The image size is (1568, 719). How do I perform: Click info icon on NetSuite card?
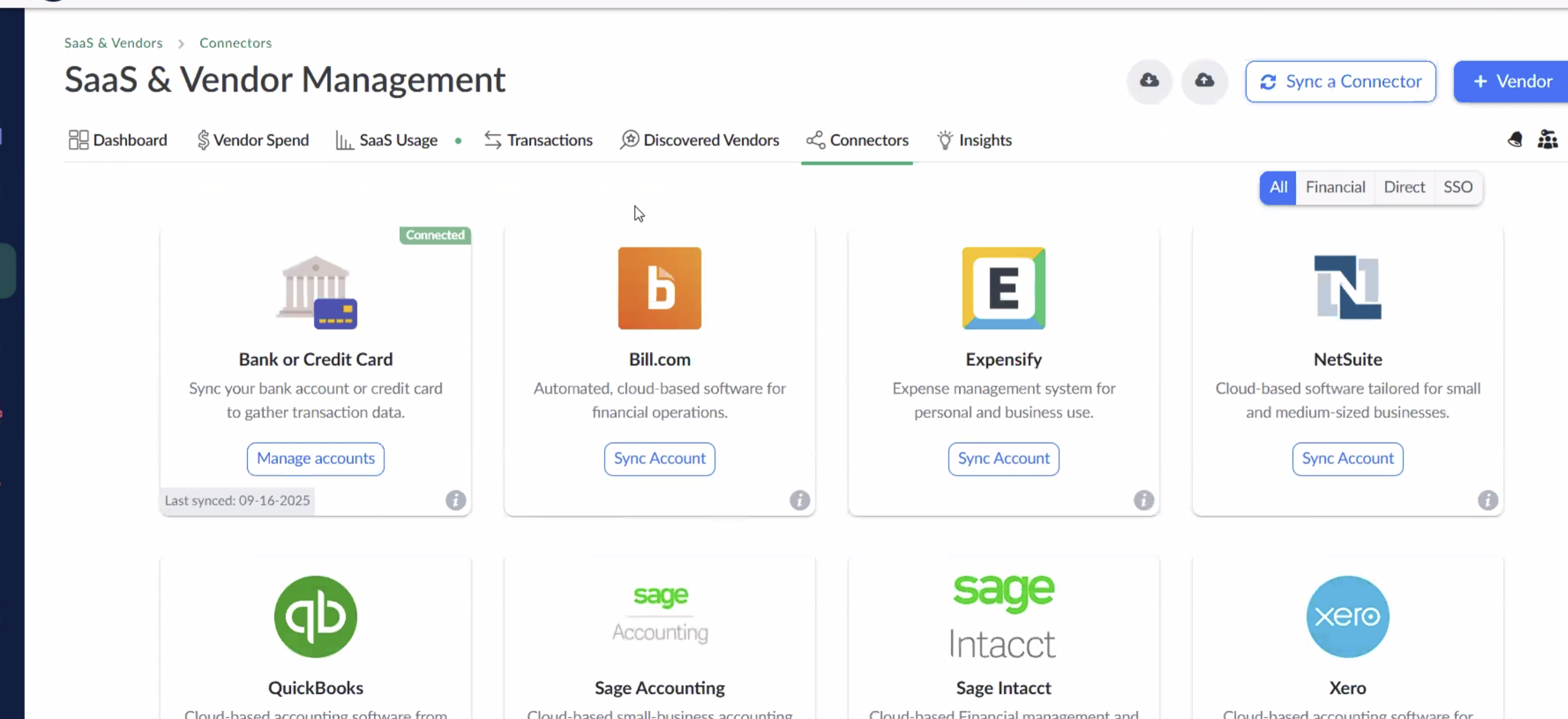coord(1487,500)
